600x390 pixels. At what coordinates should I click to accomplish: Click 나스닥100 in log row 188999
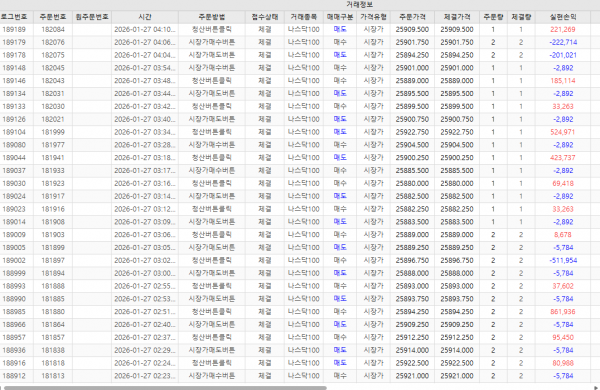304,273
